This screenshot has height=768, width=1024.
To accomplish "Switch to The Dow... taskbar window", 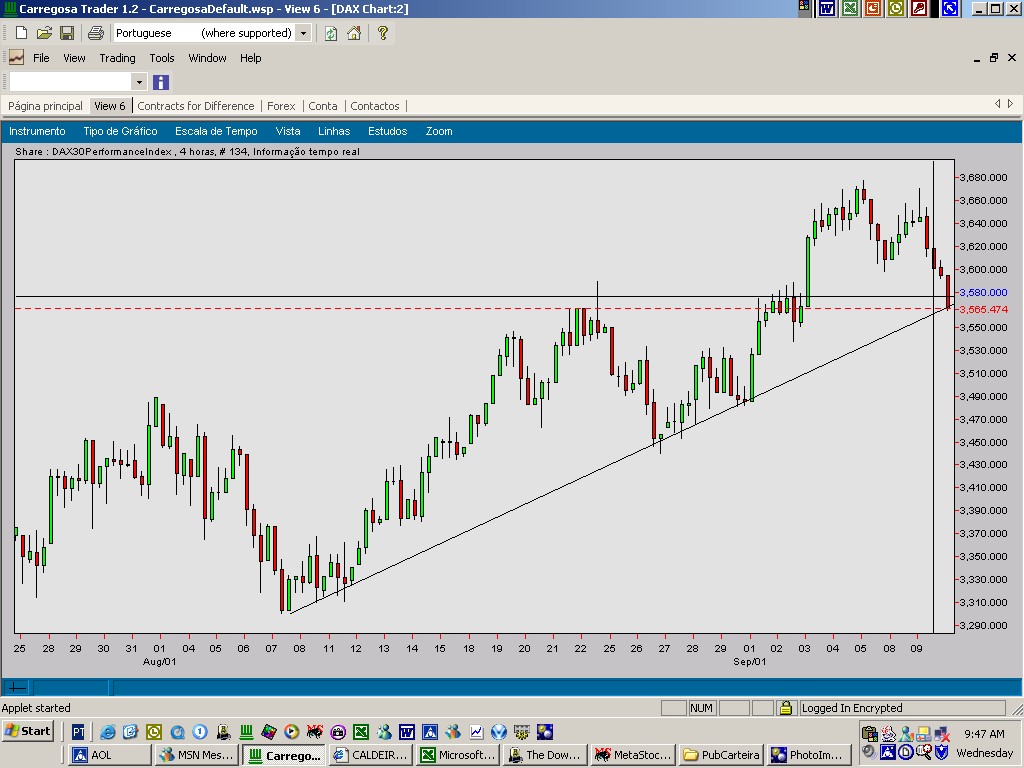I will tap(545, 755).
